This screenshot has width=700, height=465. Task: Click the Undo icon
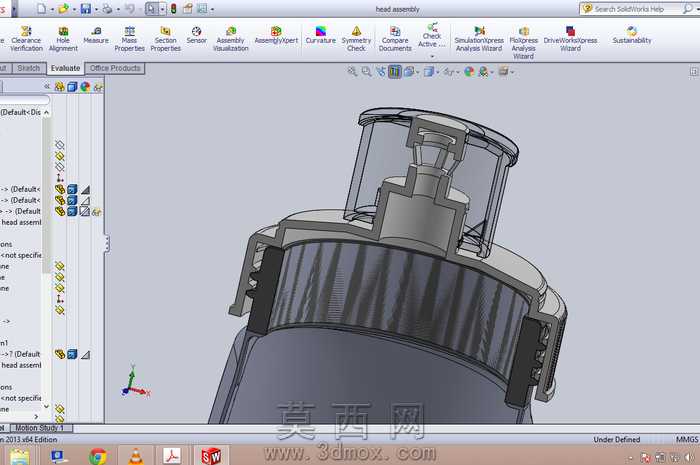(x=129, y=8)
